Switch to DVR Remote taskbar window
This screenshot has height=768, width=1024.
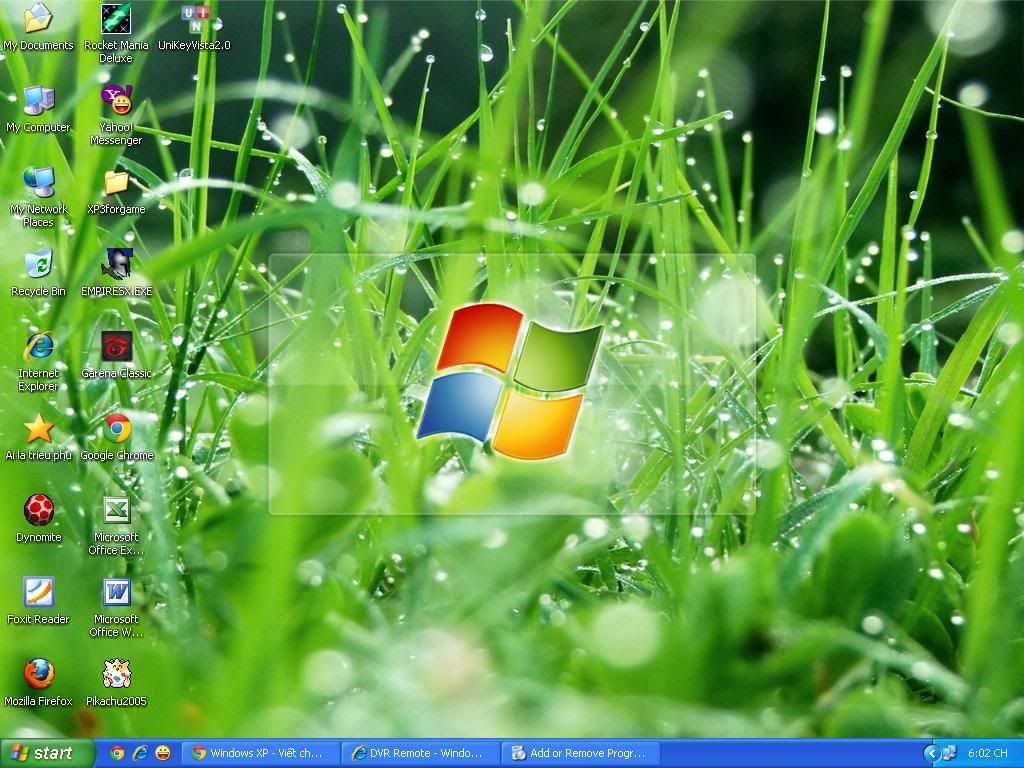coord(421,753)
